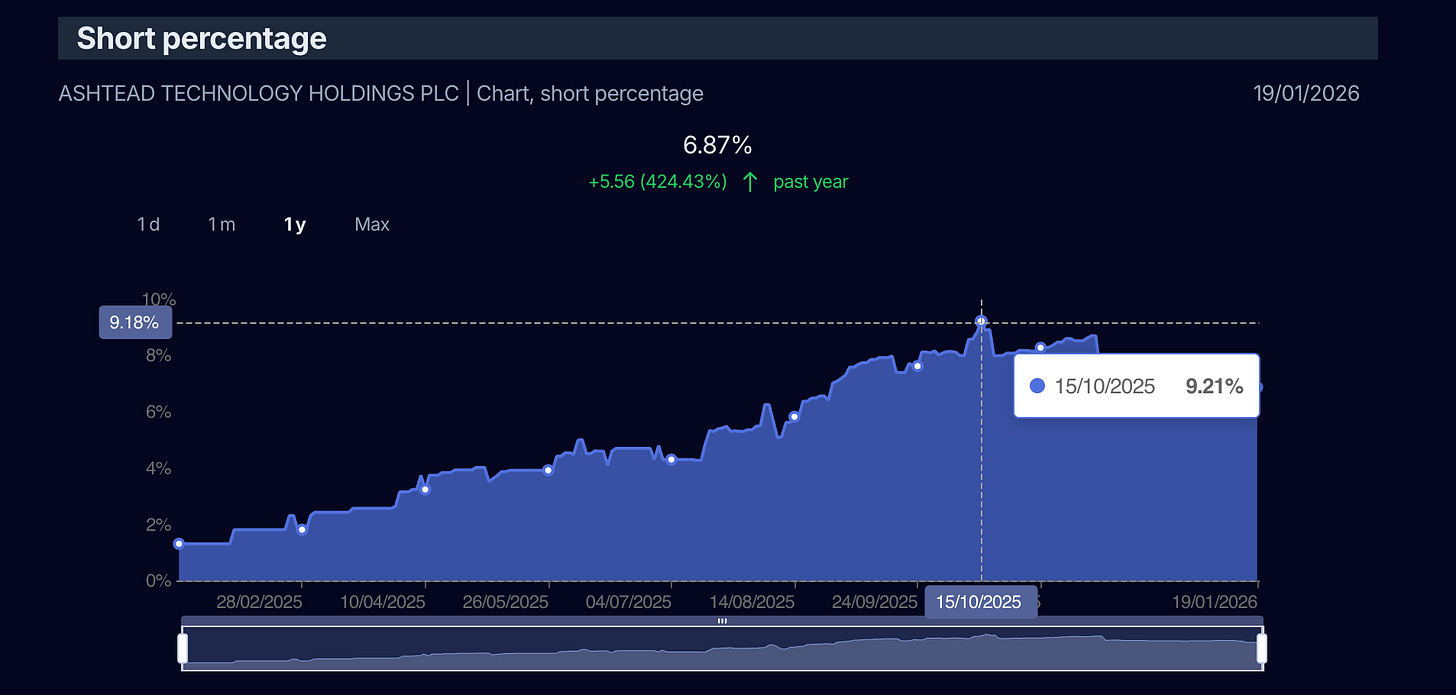Click the +5.56 (424.43%) change text

point(658,182)
